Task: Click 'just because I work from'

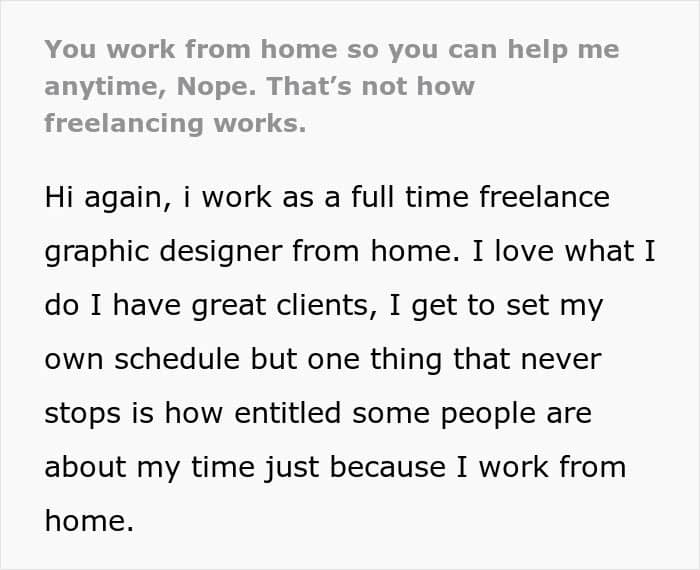Action: point(446,467)
